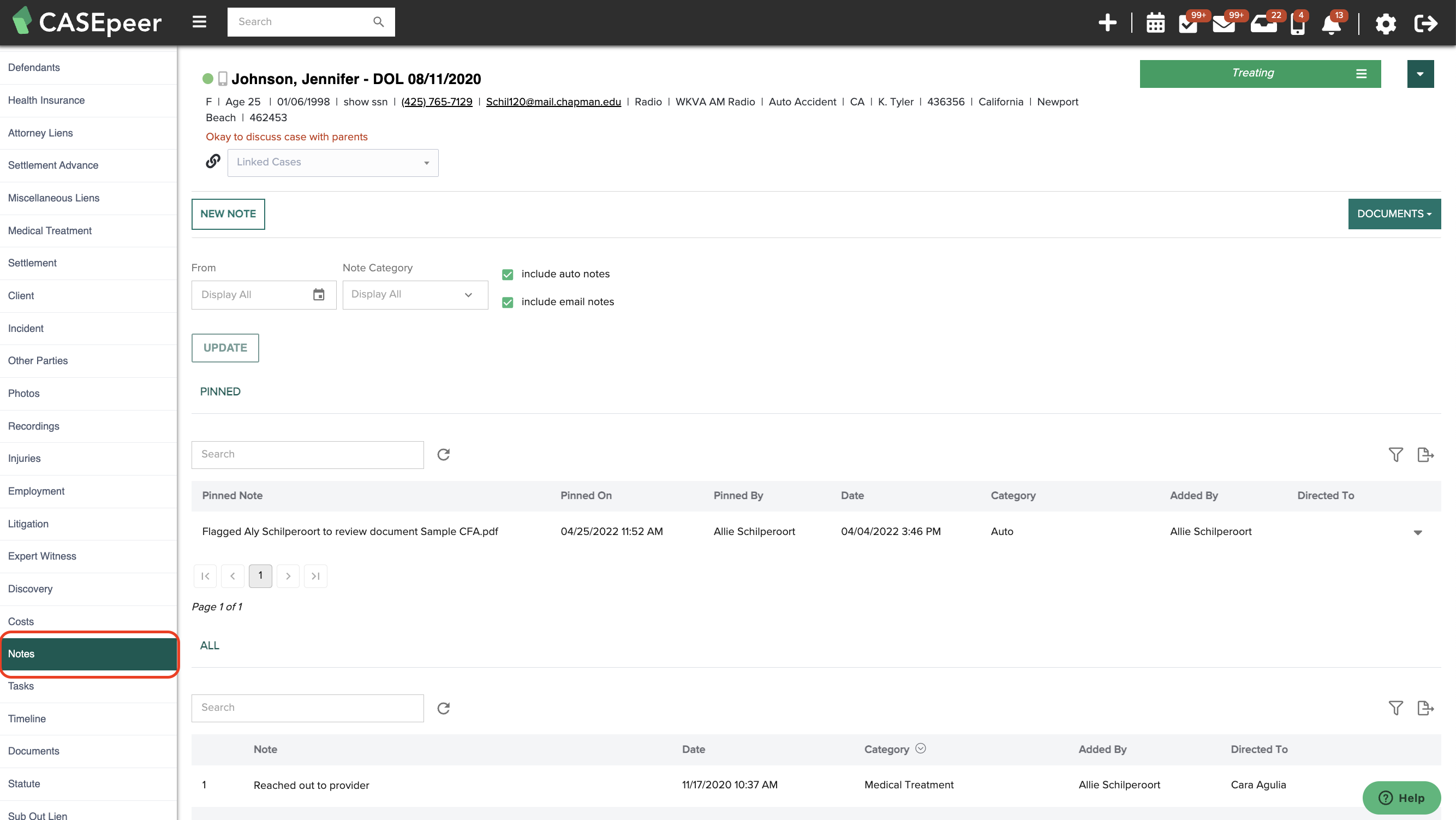Go to previous page of pinned notes
Screen dimensions: 1456x820
233,577
